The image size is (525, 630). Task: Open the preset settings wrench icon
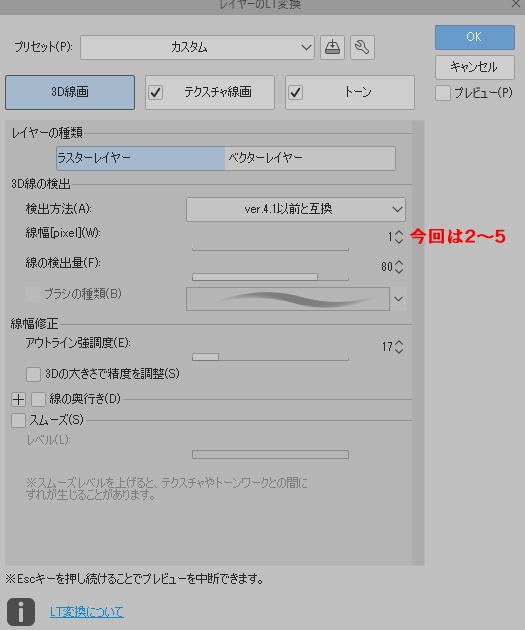362,47
